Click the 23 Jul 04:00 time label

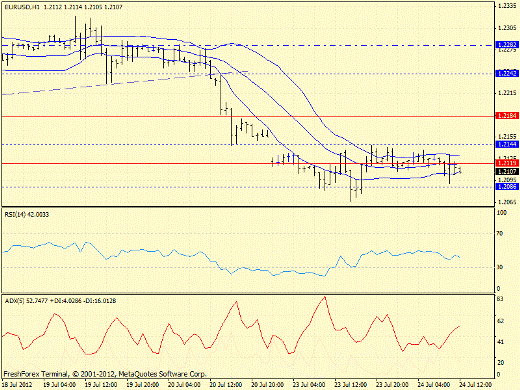tap(309, 385)
